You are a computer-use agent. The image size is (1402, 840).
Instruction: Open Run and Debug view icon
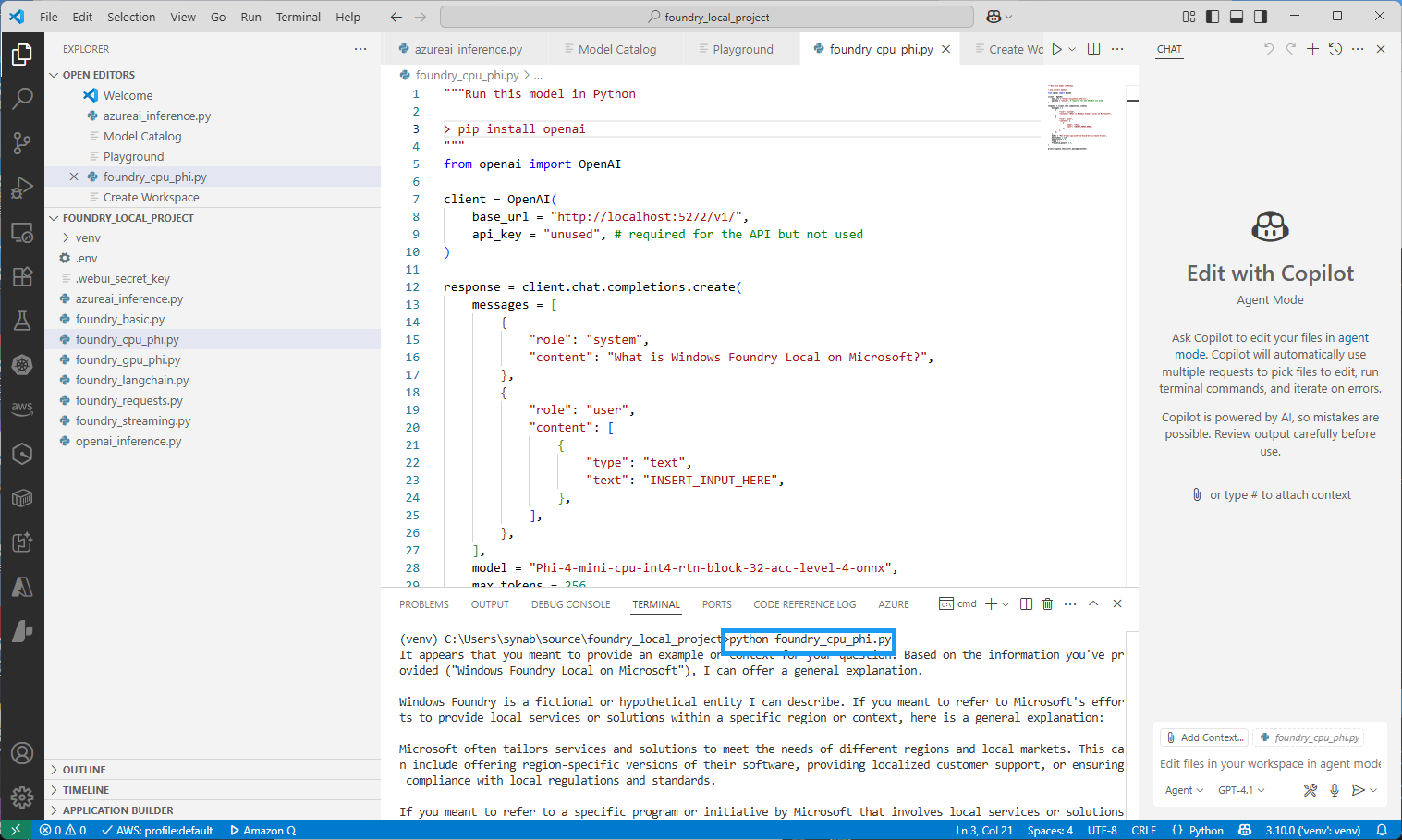pyautogui.click(x=22, y=188)
